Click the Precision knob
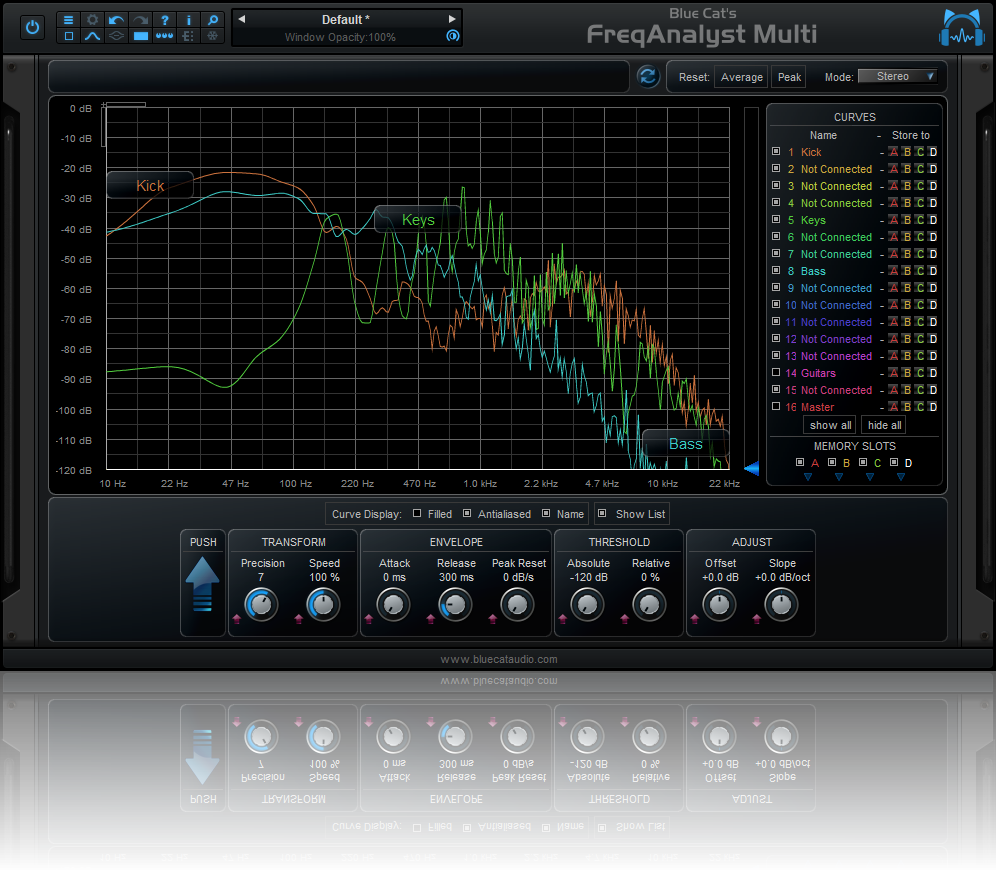The height and width of the screenshot is (872, 996). (260, 604)
